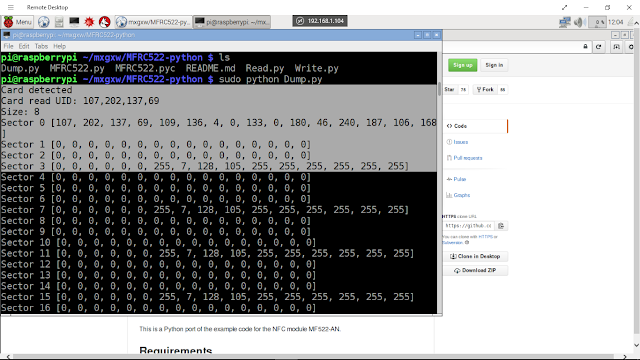This screenshot has width=640, height=360.
Task: Open the terminal Tabs menu
Action: click(41, 46)
